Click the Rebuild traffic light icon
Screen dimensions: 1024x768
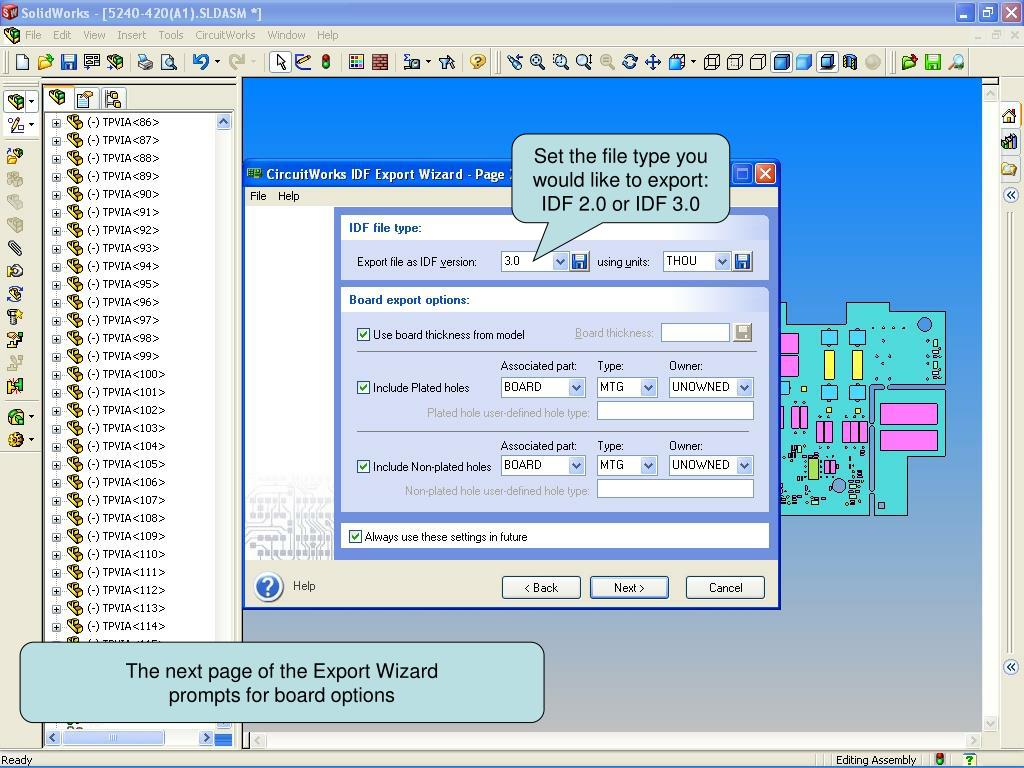(326, 62)
